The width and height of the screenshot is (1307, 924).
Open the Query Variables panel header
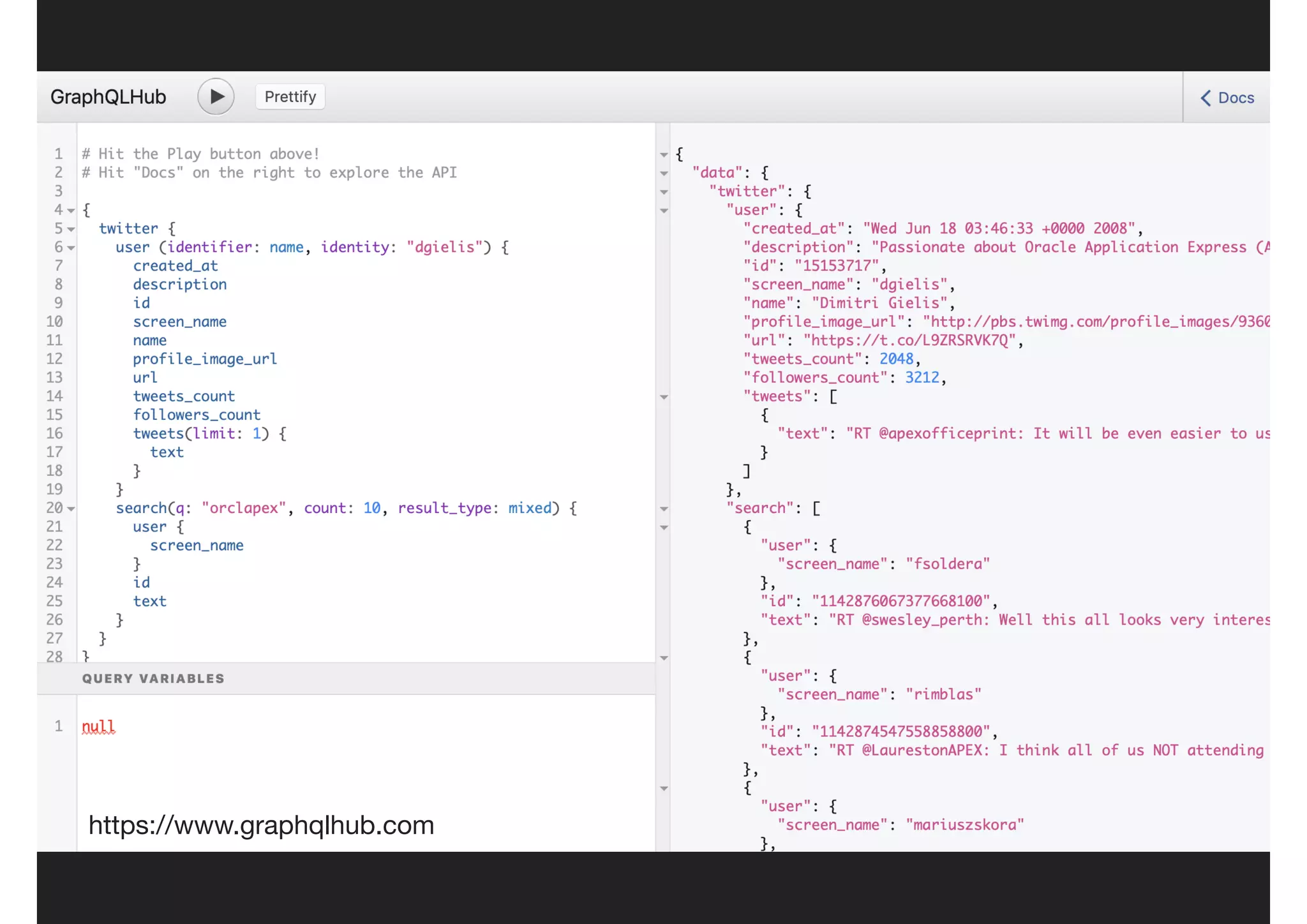pyautogui.click(x=346, y=678)
